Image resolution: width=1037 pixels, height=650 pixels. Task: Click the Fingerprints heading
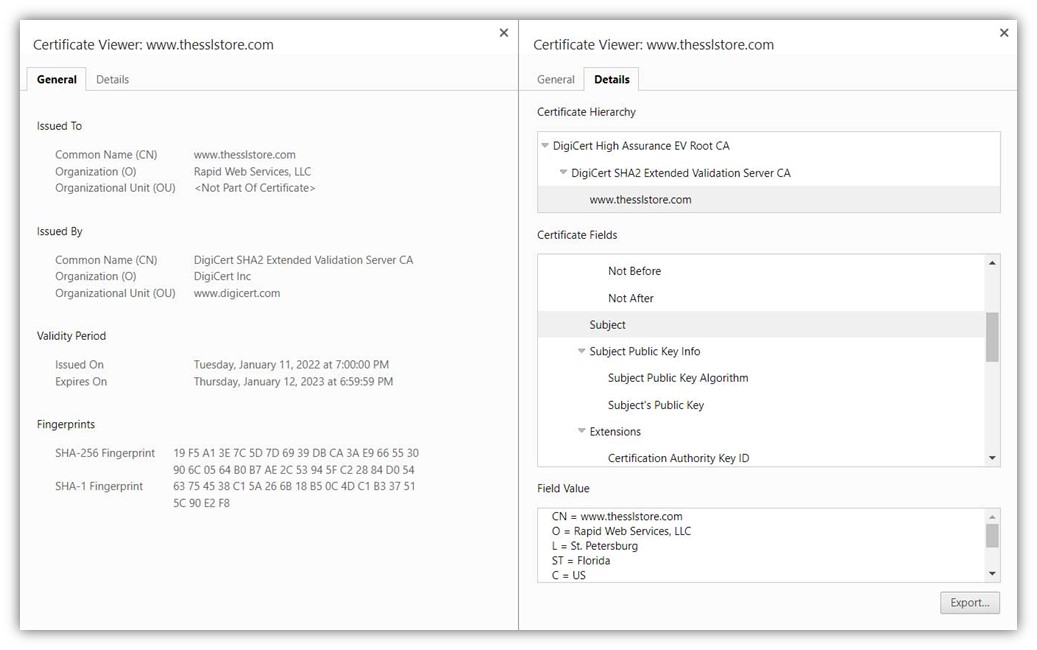[65, 425]
